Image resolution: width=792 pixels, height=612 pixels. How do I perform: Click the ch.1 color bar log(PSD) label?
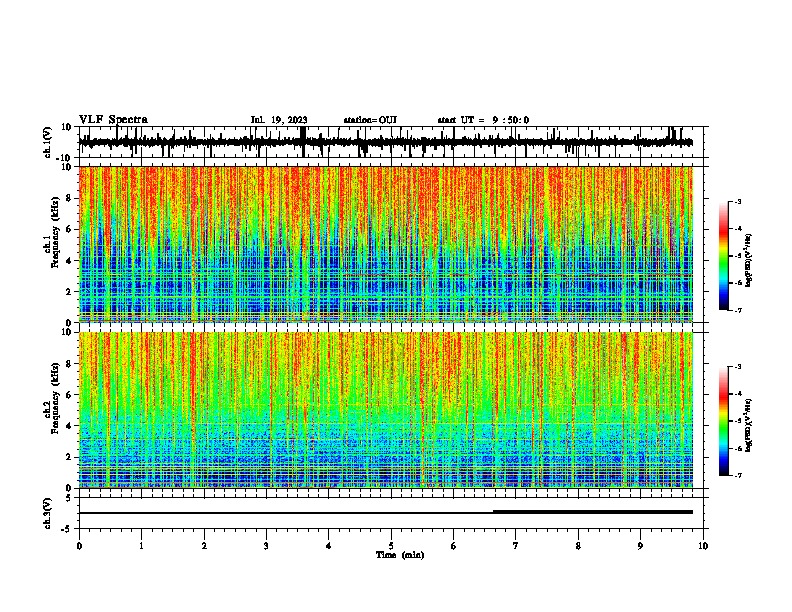[x=748, y=260]
